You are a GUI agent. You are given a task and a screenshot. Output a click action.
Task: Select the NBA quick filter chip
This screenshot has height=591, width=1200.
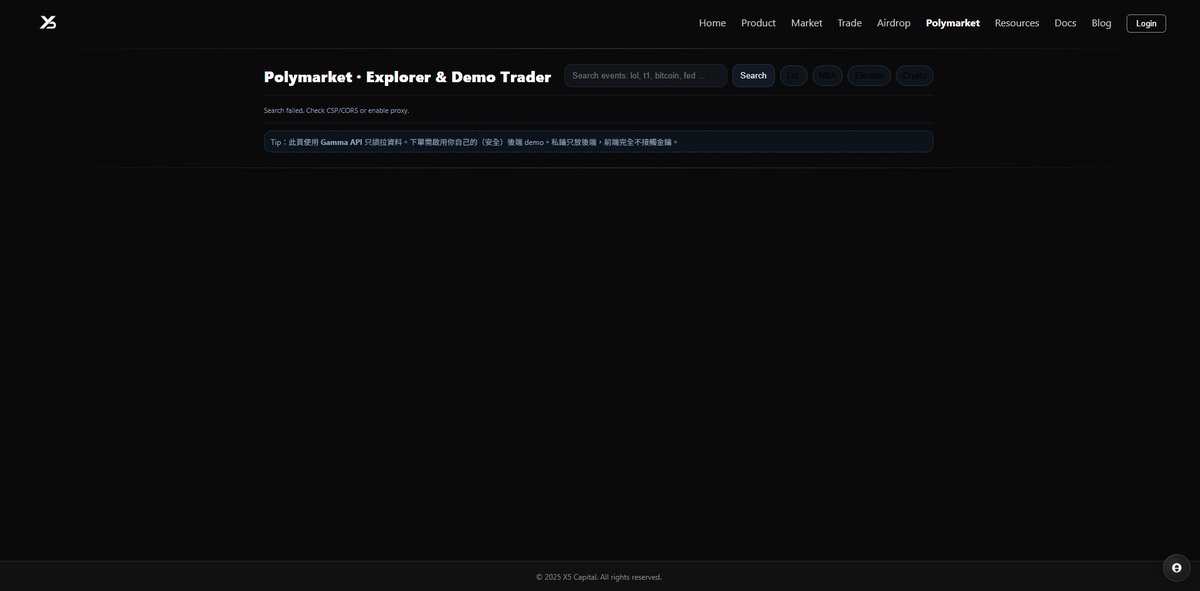(827, 76)
